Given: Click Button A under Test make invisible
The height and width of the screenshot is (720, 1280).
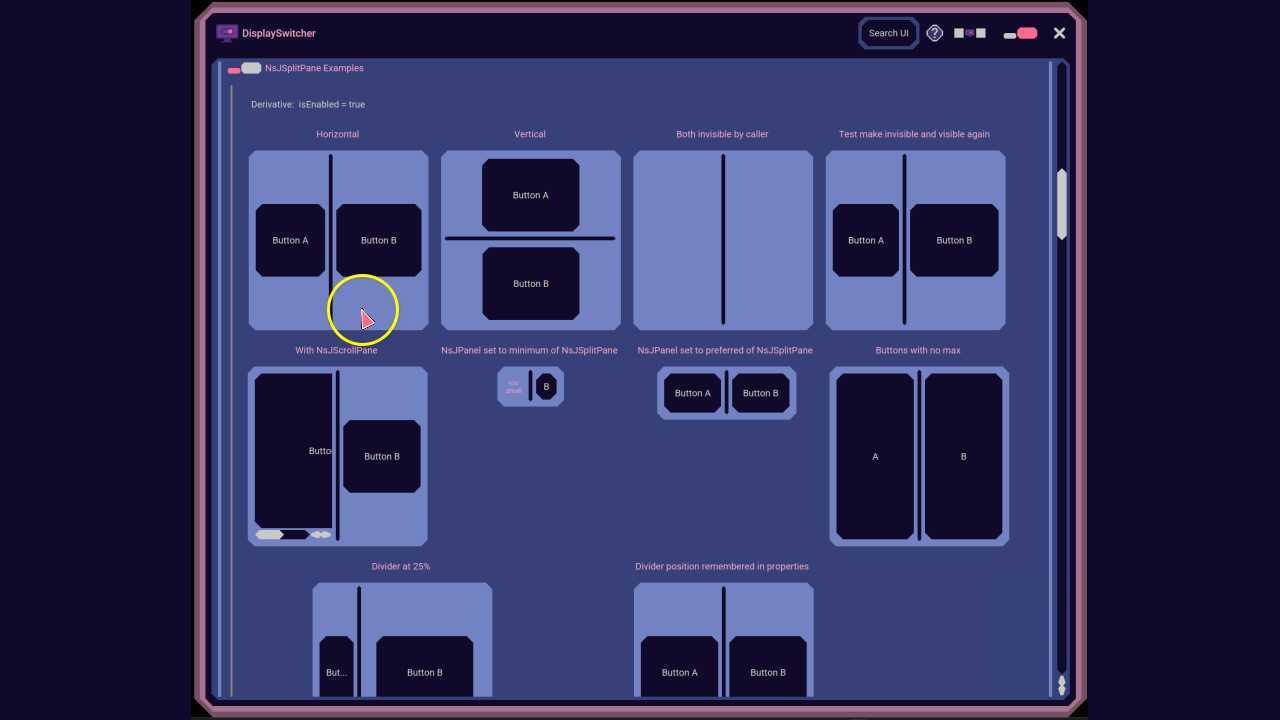Looking at the screenshot, I should tap(866, 240).
